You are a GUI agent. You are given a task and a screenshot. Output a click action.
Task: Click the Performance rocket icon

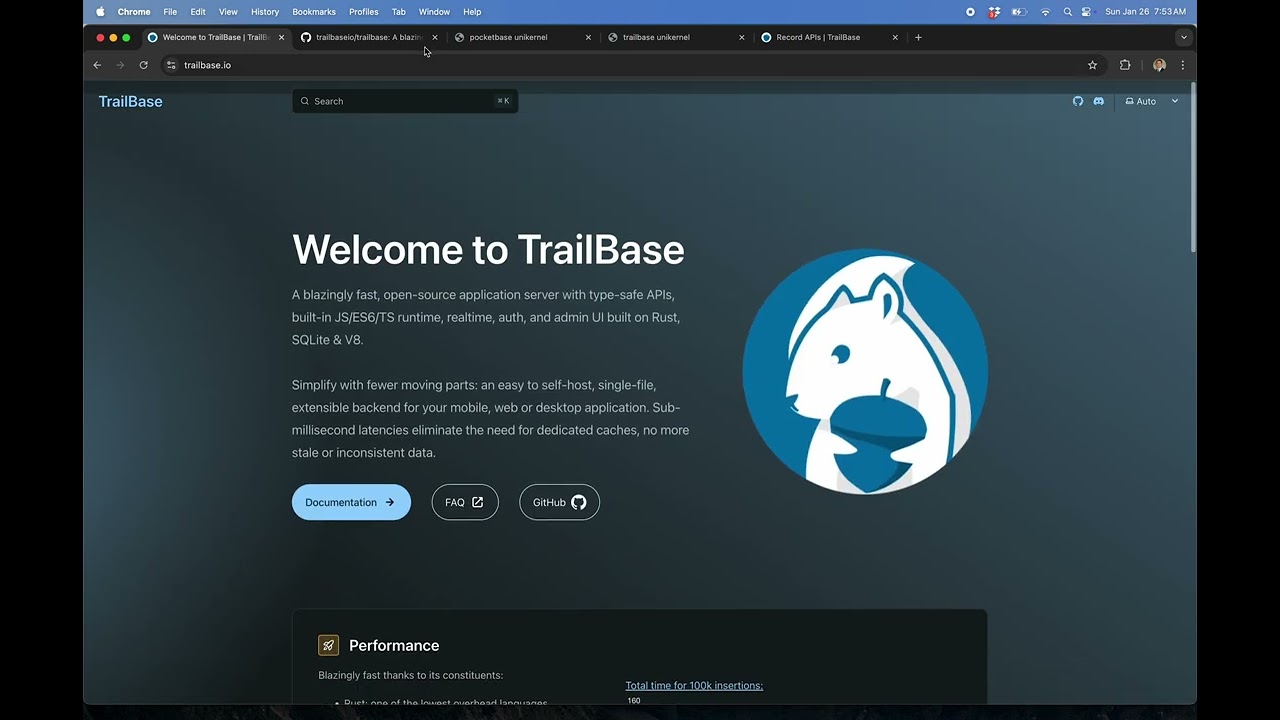(x=328, y=645)
